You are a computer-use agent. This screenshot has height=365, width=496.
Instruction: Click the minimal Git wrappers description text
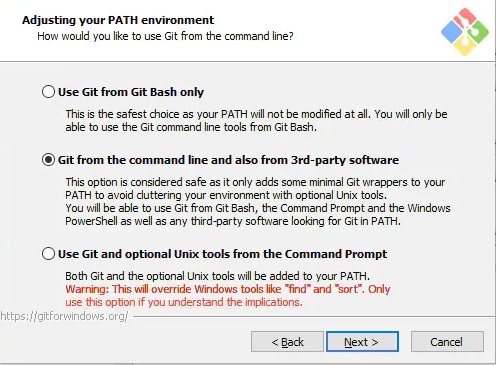click(x=258, y=201)
